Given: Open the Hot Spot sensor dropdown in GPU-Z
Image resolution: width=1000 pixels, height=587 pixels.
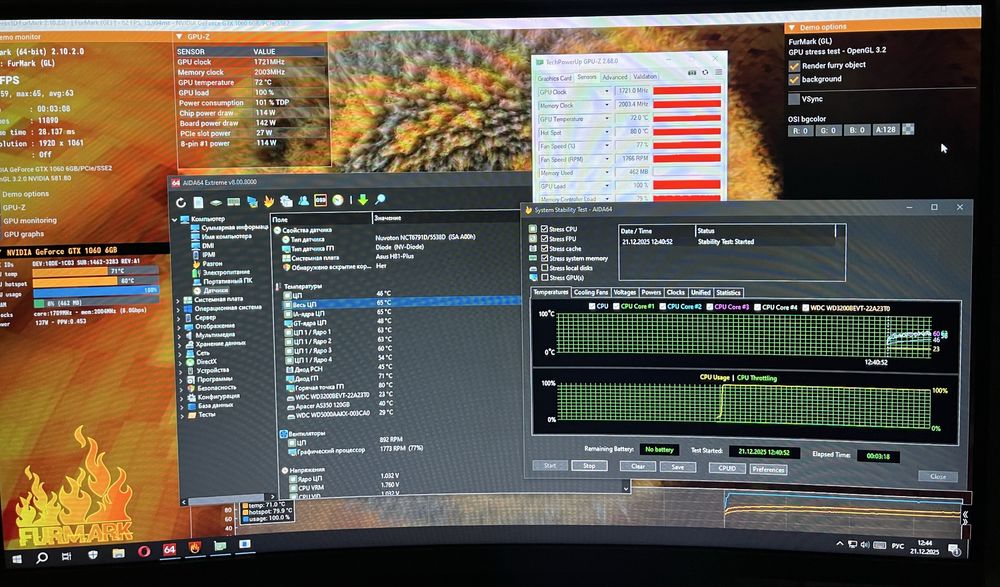Looking at the screenshot, I should (x=607, y=133).
